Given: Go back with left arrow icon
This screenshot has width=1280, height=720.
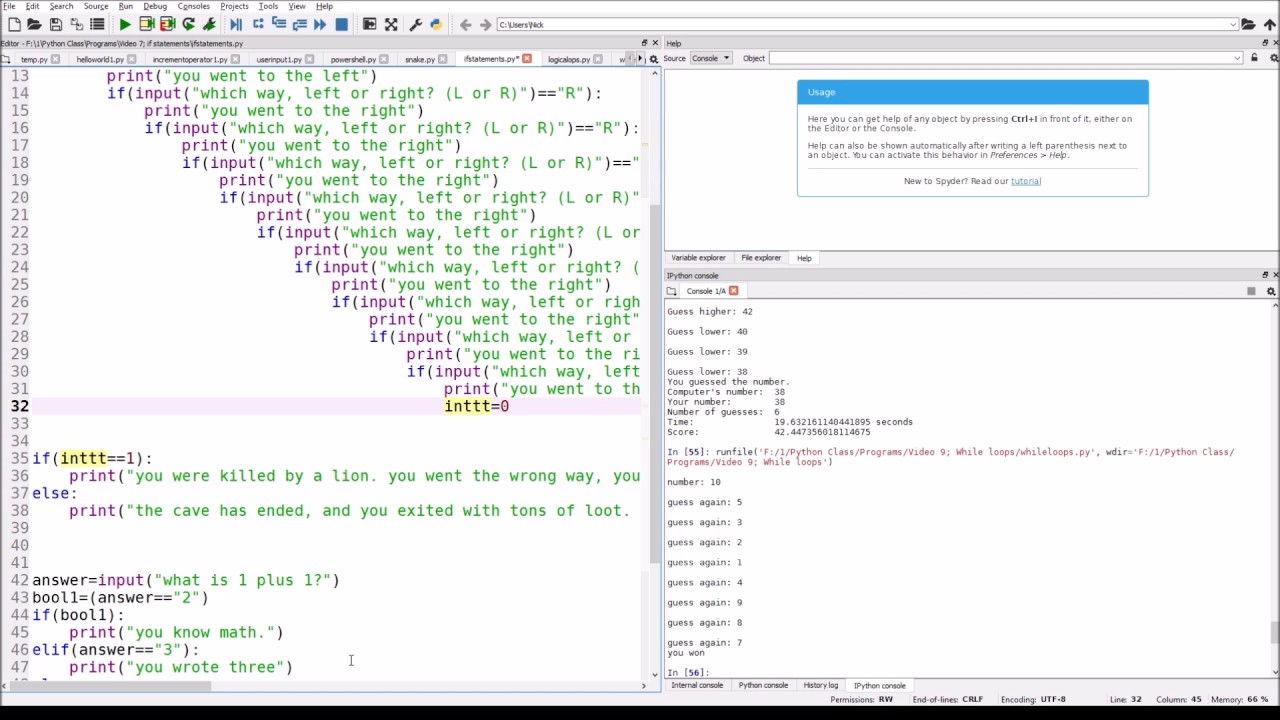Looking at the screenshot, I should point(465,24).
